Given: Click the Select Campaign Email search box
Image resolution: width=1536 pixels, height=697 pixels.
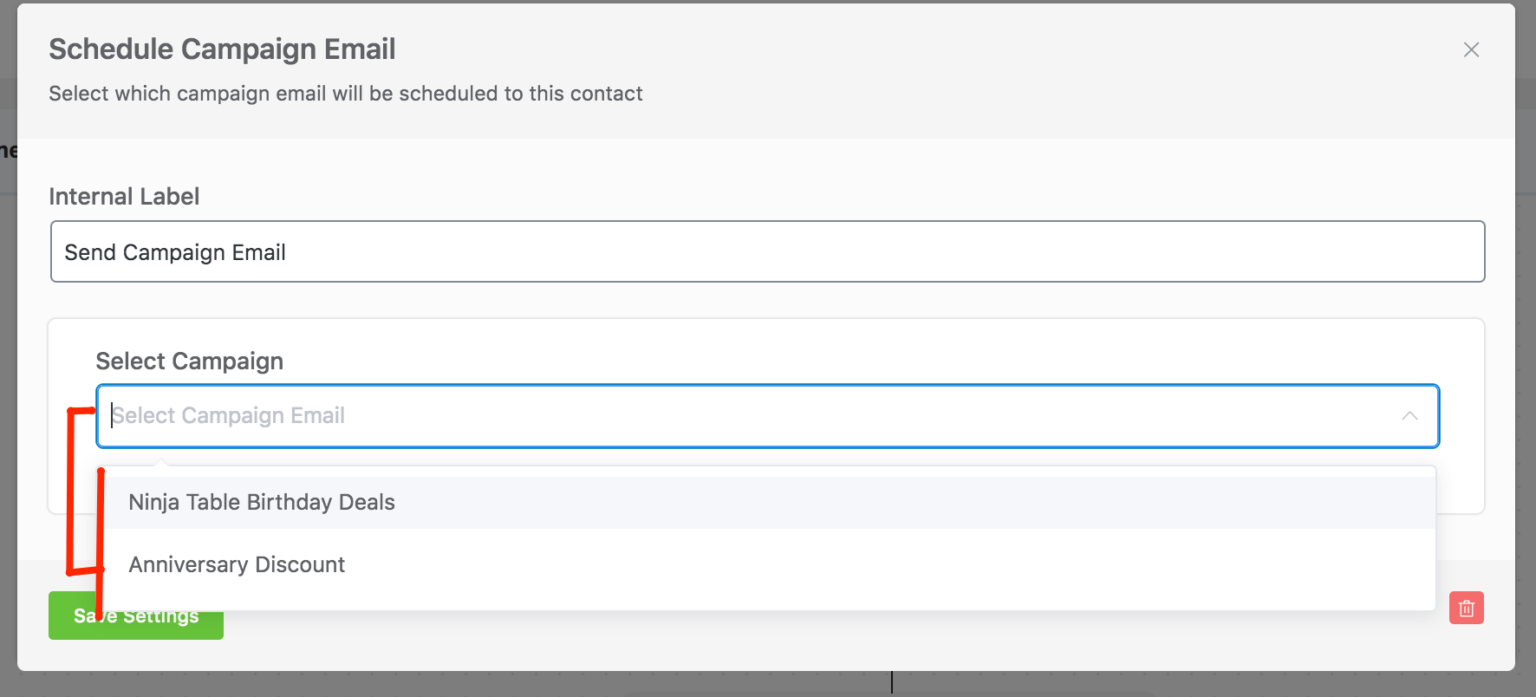Looking at the screenshot, I should click(x=767, y=416).
